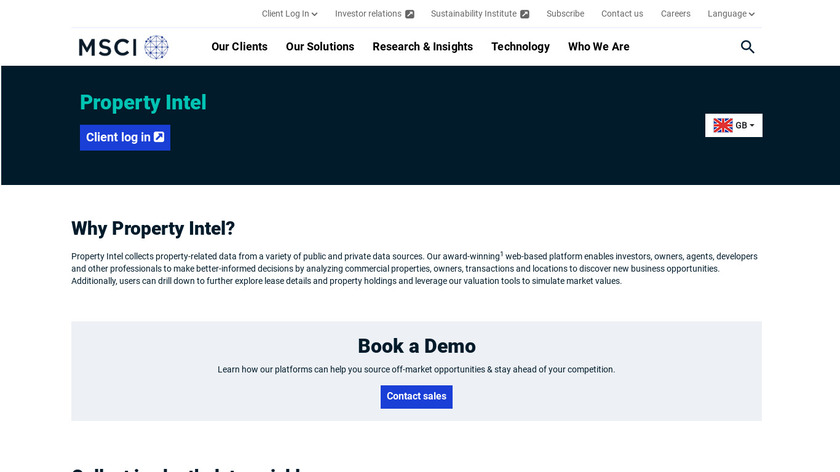Click the Investor relations external link icon
The image size is (840, 472).
(410, 14)
